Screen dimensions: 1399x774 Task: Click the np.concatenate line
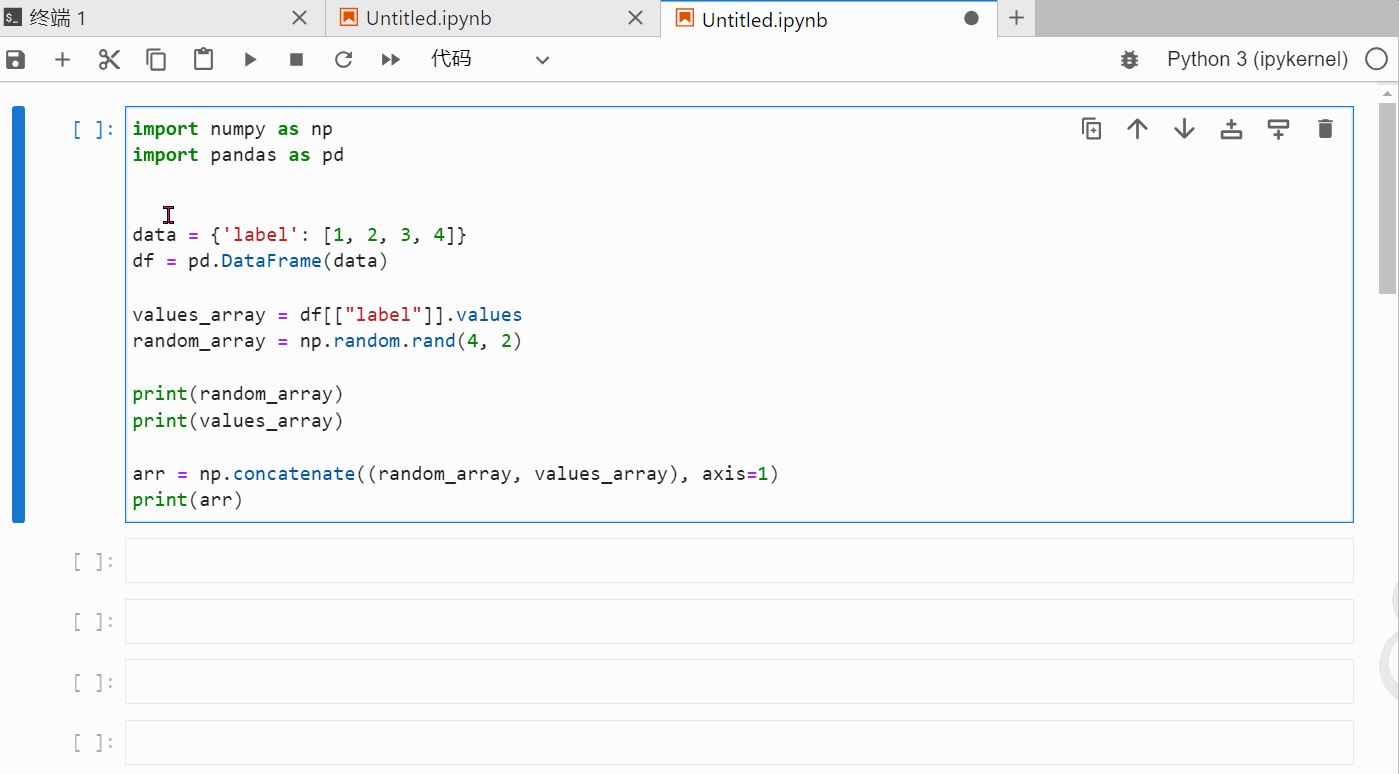pyautogui.click(x=455, y=474)
